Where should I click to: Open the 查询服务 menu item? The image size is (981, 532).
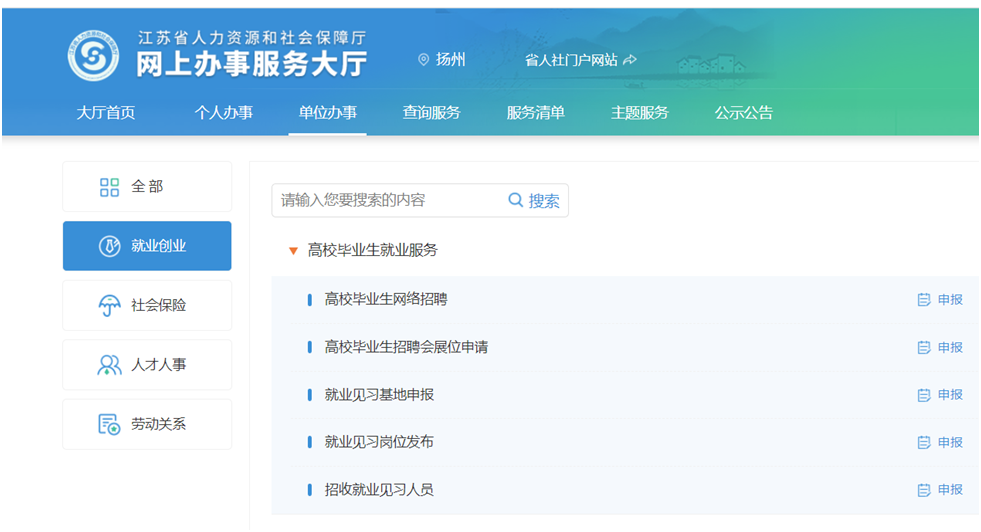[431, 113]
